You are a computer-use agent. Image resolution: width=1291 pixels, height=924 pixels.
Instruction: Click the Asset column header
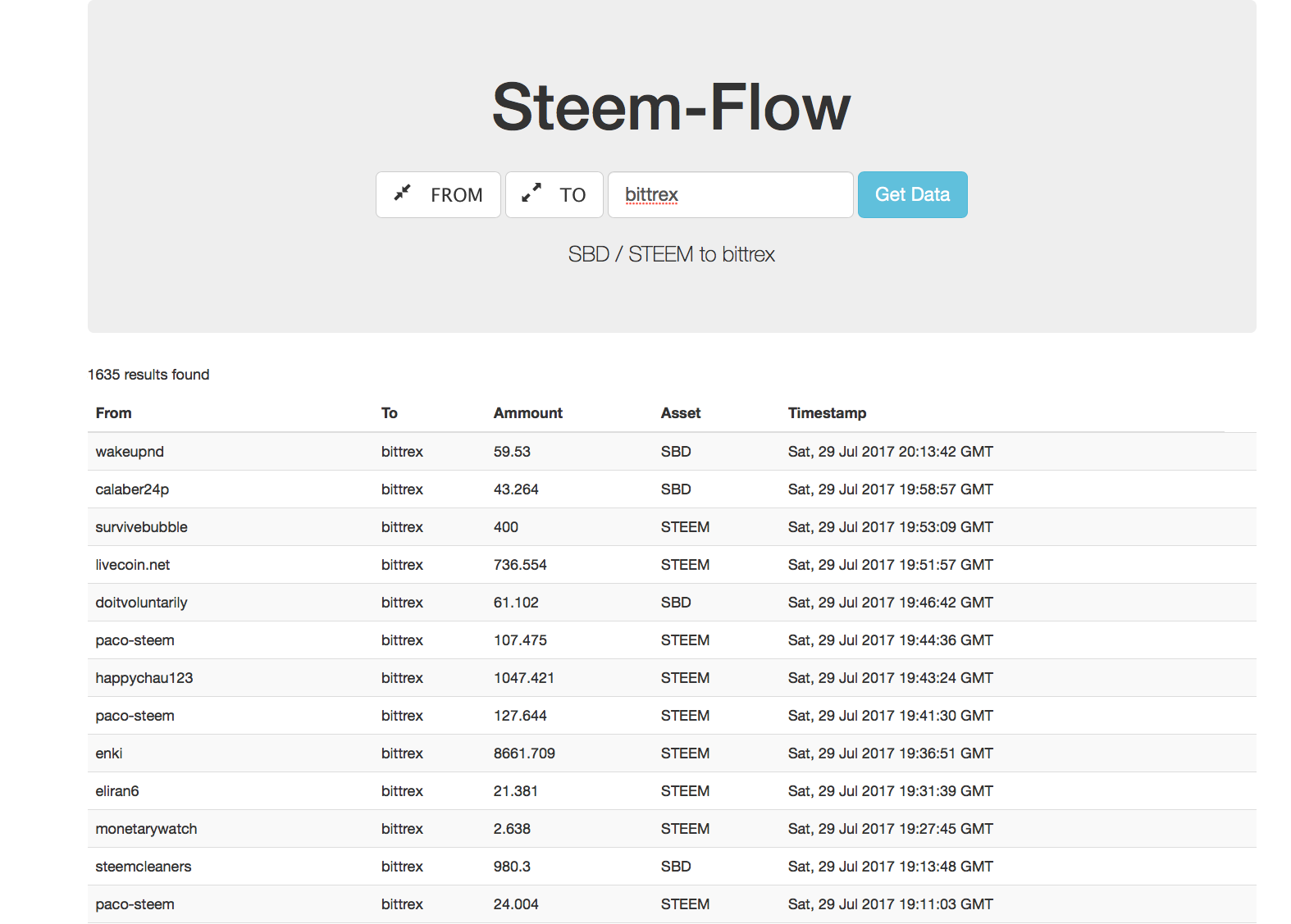coord(681,413)
